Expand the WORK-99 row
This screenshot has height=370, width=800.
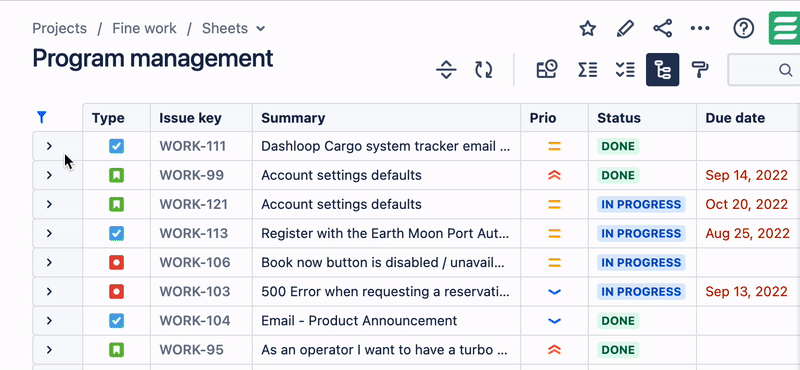tap(49, 176)
